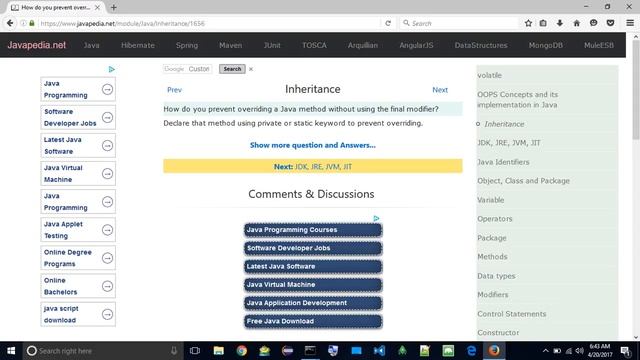Viewport: 640px width, 360px height.
Task: Launch File Explorer from the taskbar
Action: [218, 351]
